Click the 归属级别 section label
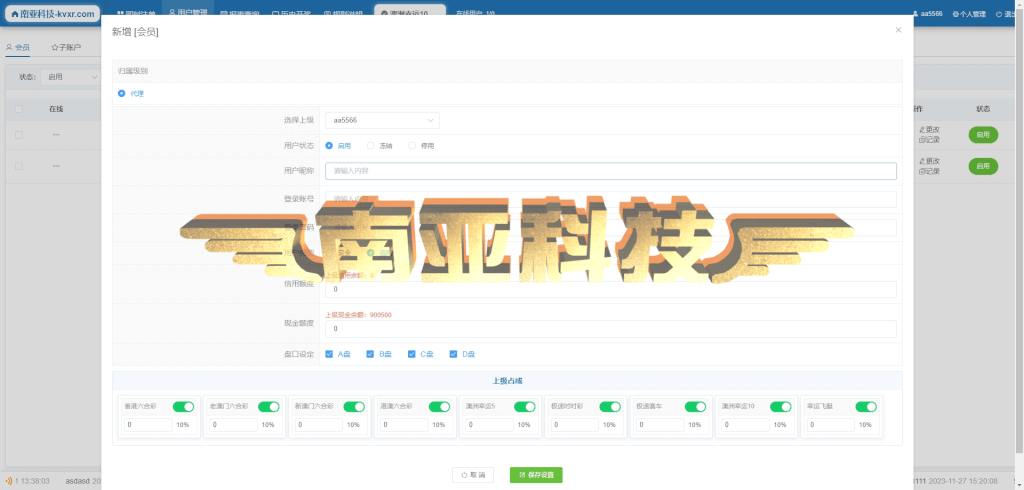Image resolution: width=1024 pixels, height=490 pixels. coord(133,71)
